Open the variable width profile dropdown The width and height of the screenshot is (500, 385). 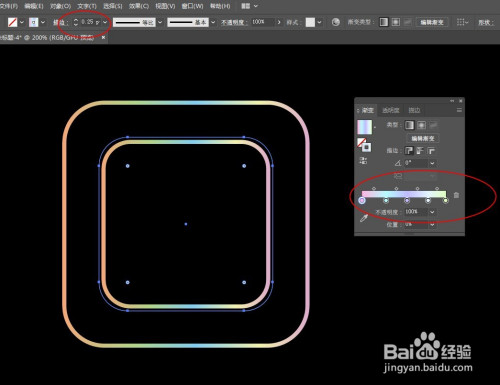(x=160, y=22)
